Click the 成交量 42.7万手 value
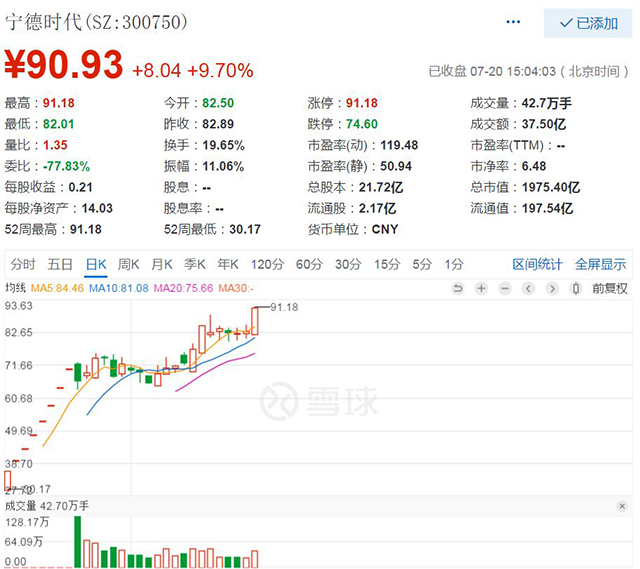This screenshot has height=569, width=640. coord(547,103)
